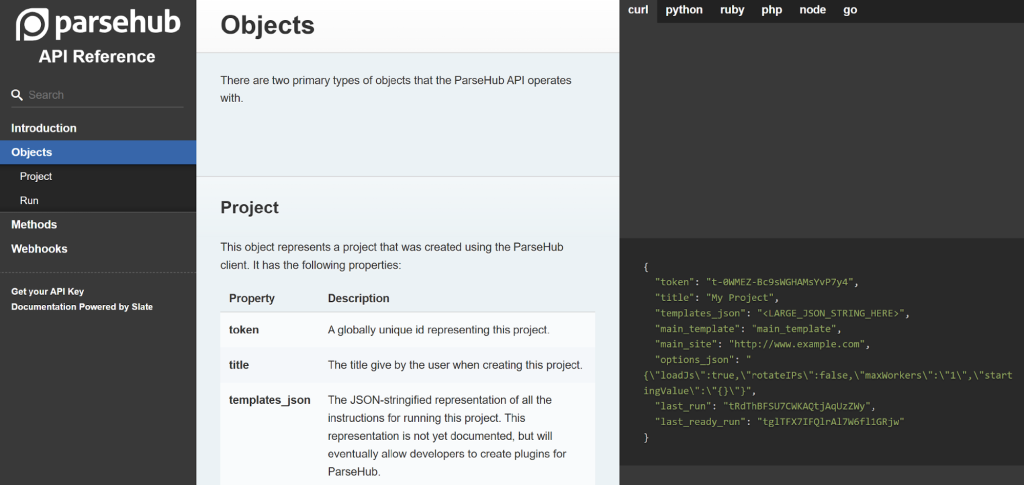The image size is (1024, 485).
Task: Click the search magnifier icon
Action: pyautogui.click(x=17, y=95)
